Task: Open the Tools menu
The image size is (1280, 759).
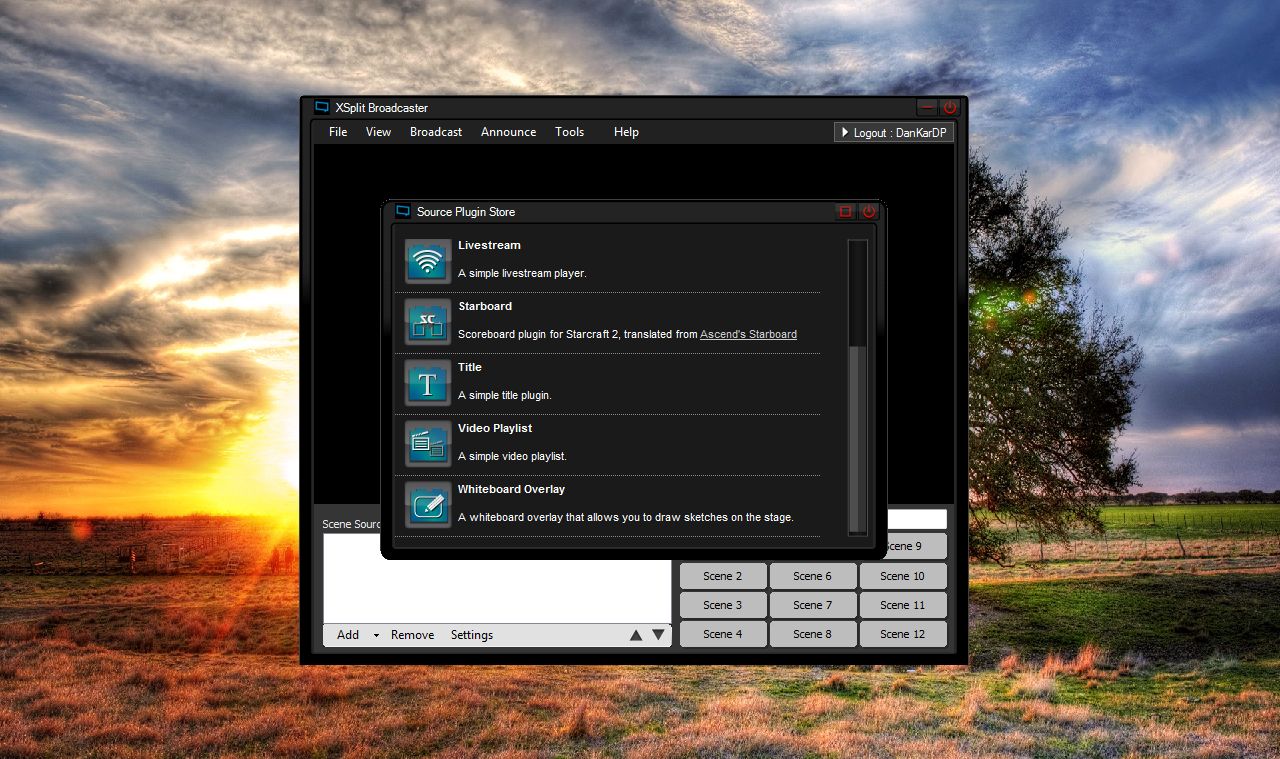Action: (x=570, y=132)
